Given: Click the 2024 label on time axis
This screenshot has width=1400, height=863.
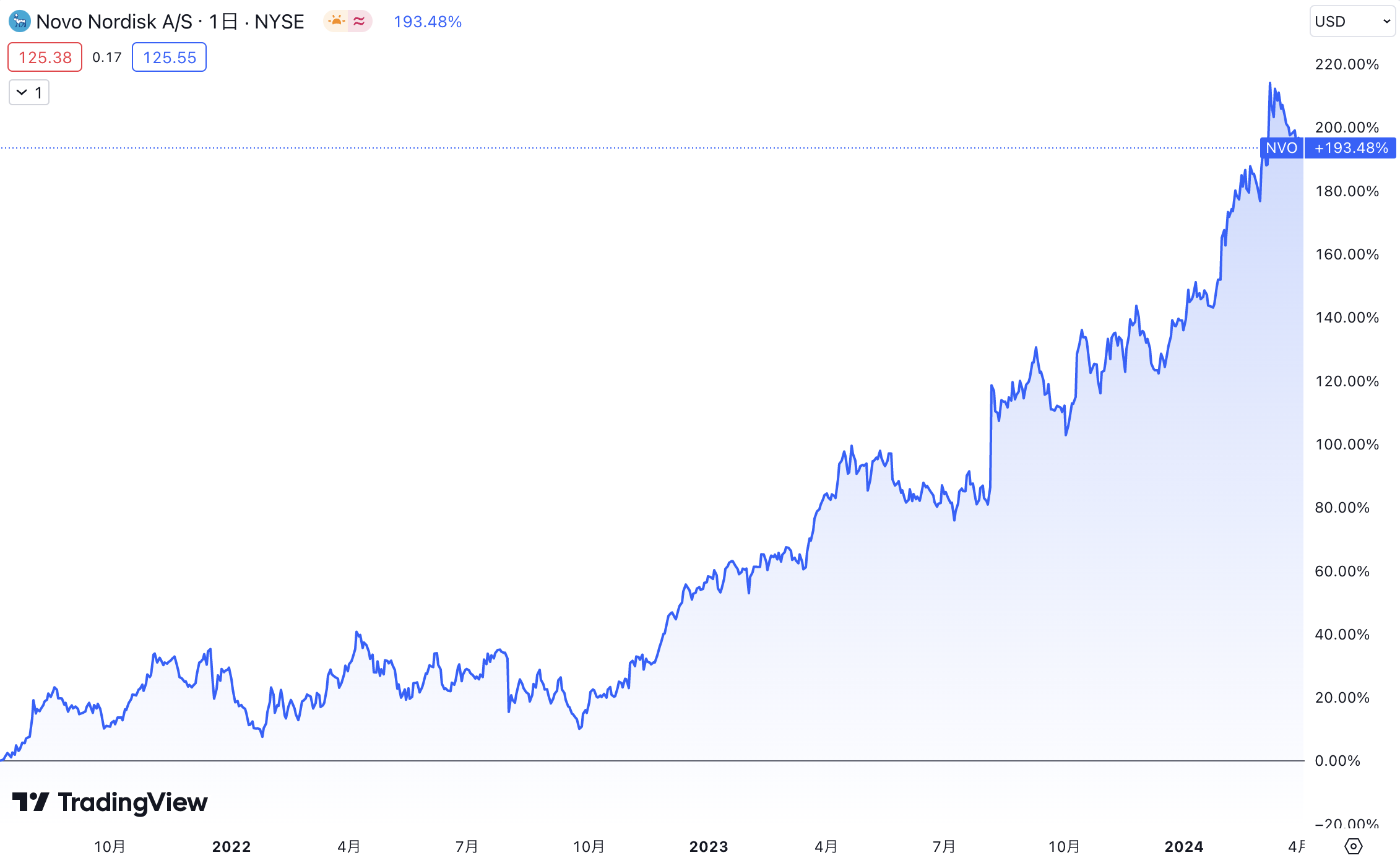Looking at the screenshot, I should [1183, 846].
